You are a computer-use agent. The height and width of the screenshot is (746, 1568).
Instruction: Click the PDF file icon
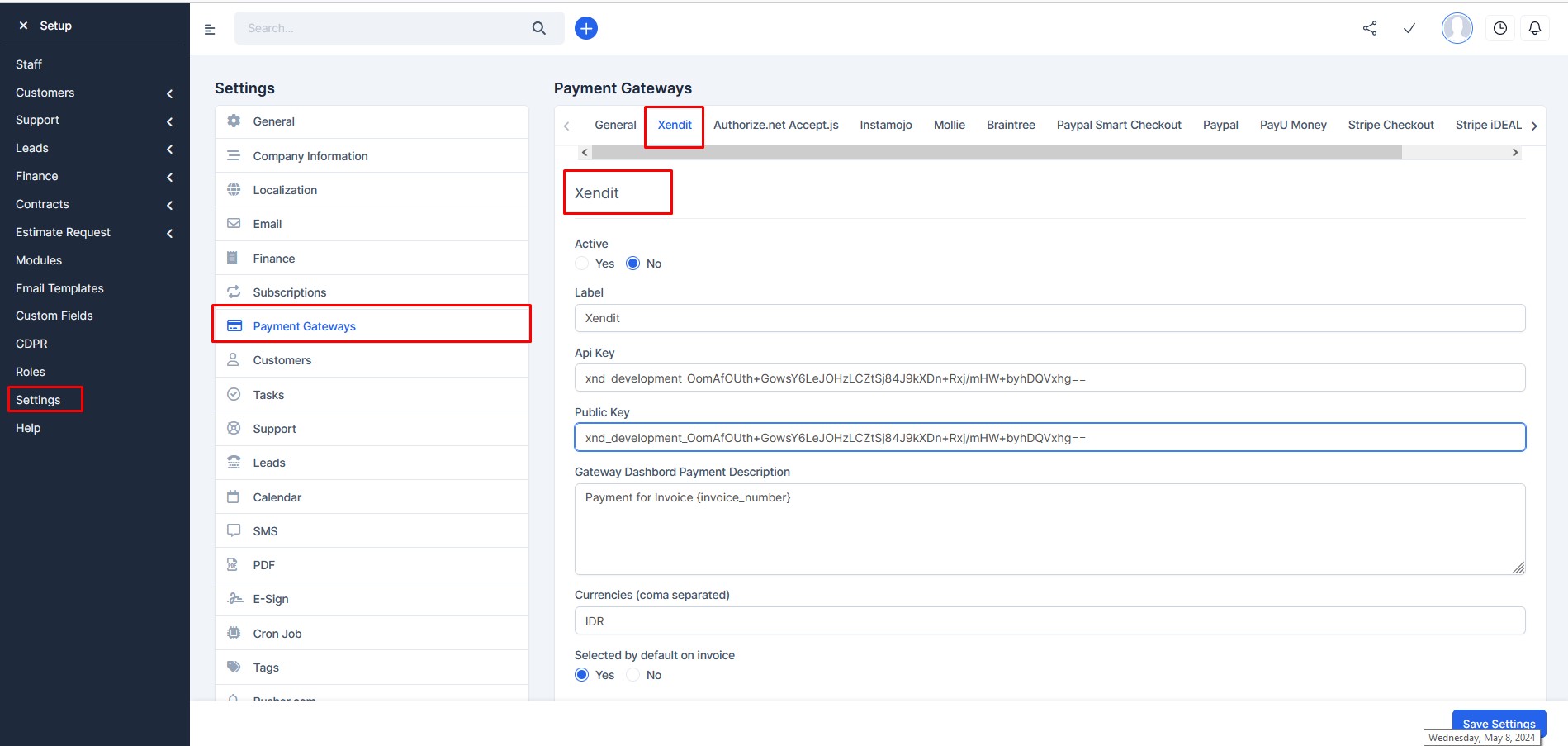coord(232,564)
